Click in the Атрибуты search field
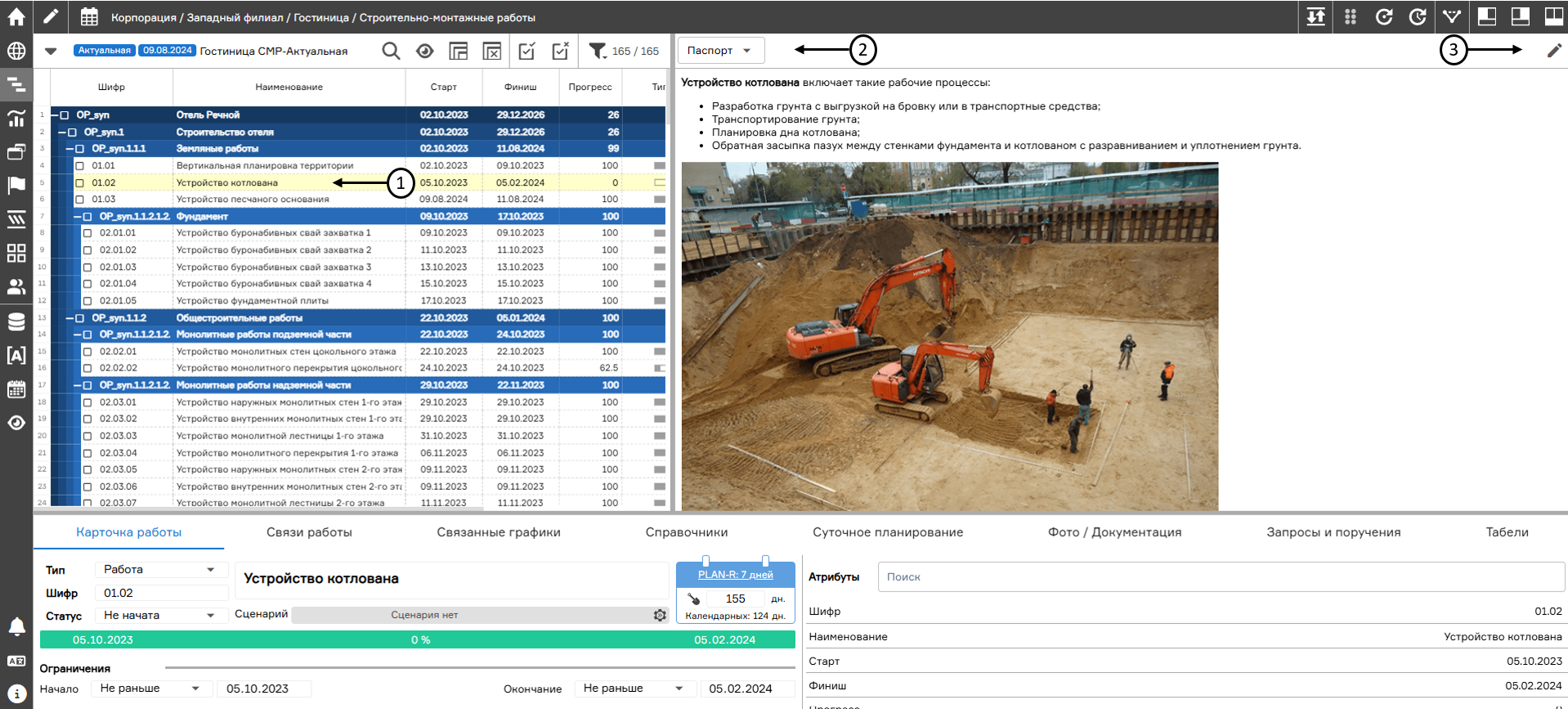Screen dimensions: 1568x709 (1221, 577)
